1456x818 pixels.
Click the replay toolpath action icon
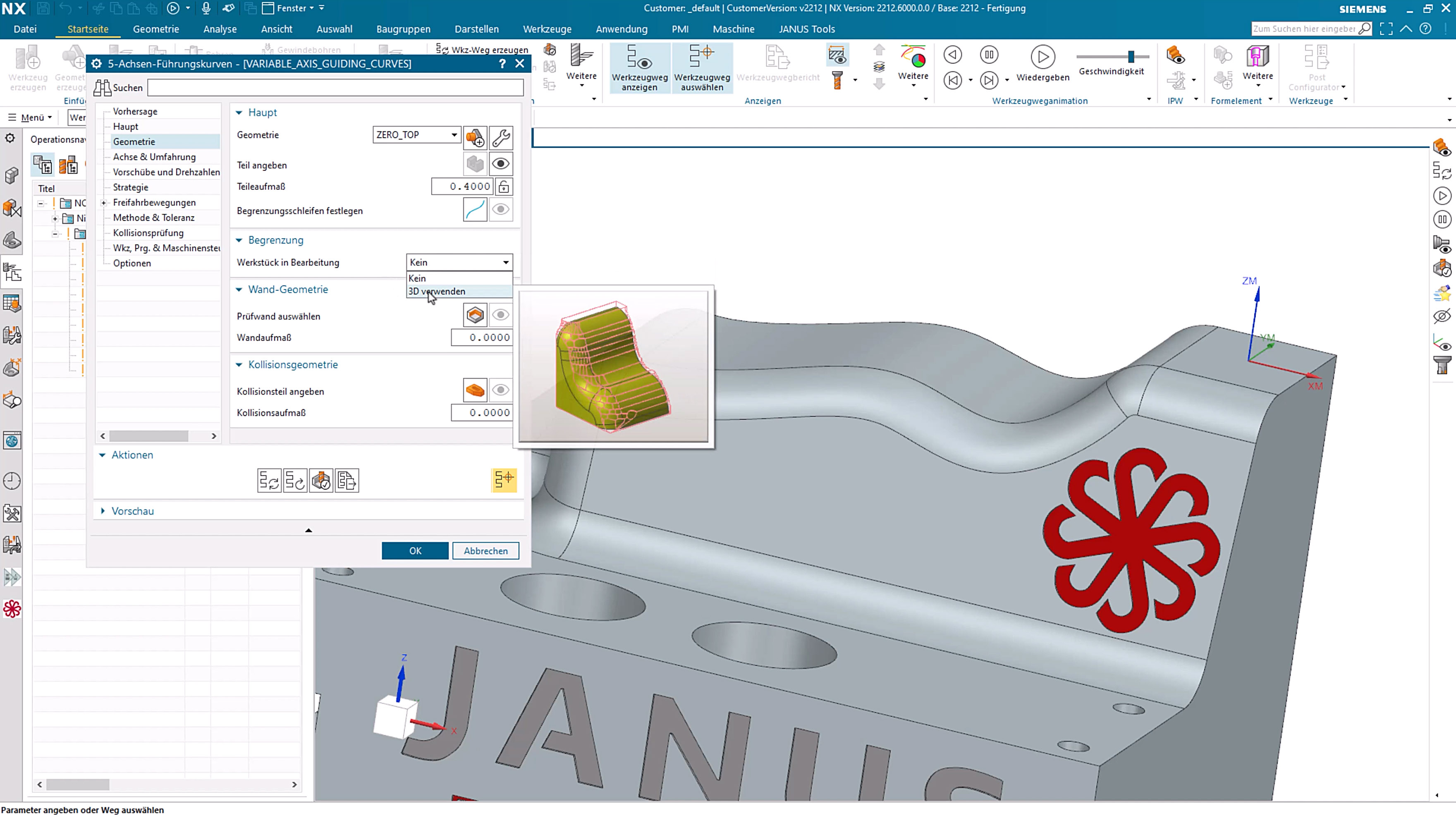(x=295, y=481)
